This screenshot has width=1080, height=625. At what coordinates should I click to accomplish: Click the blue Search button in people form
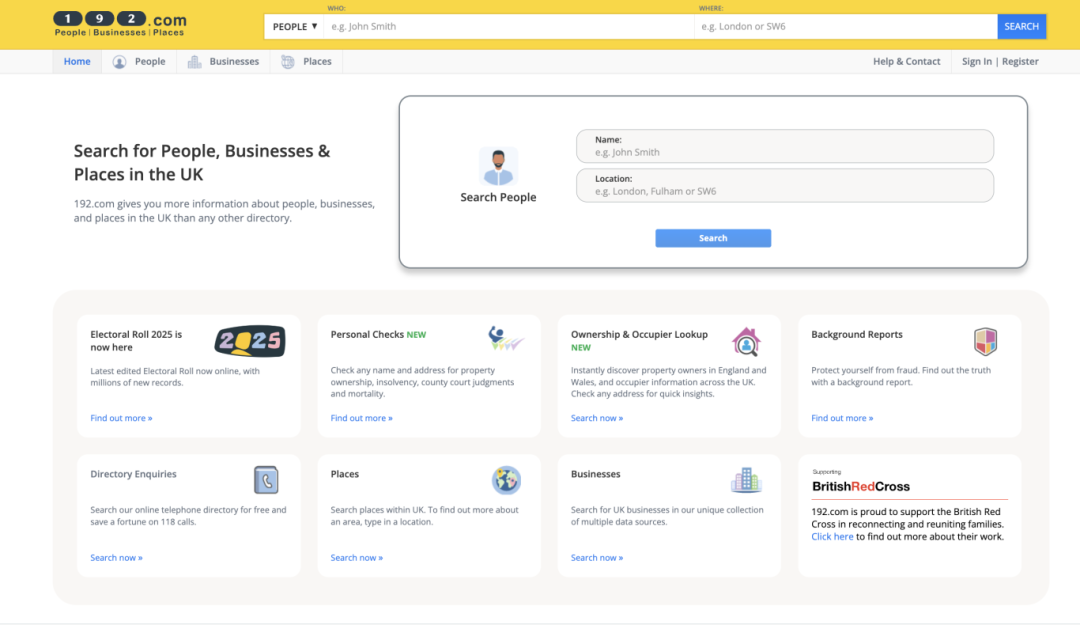tap(713, 238)
